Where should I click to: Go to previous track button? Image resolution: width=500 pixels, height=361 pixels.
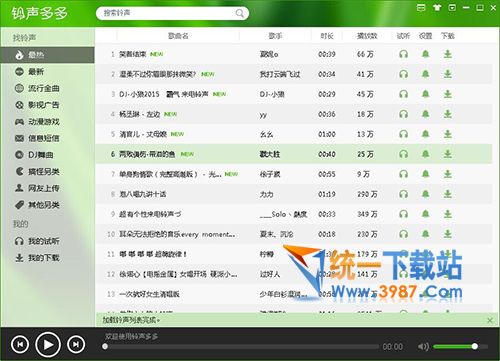20,345
